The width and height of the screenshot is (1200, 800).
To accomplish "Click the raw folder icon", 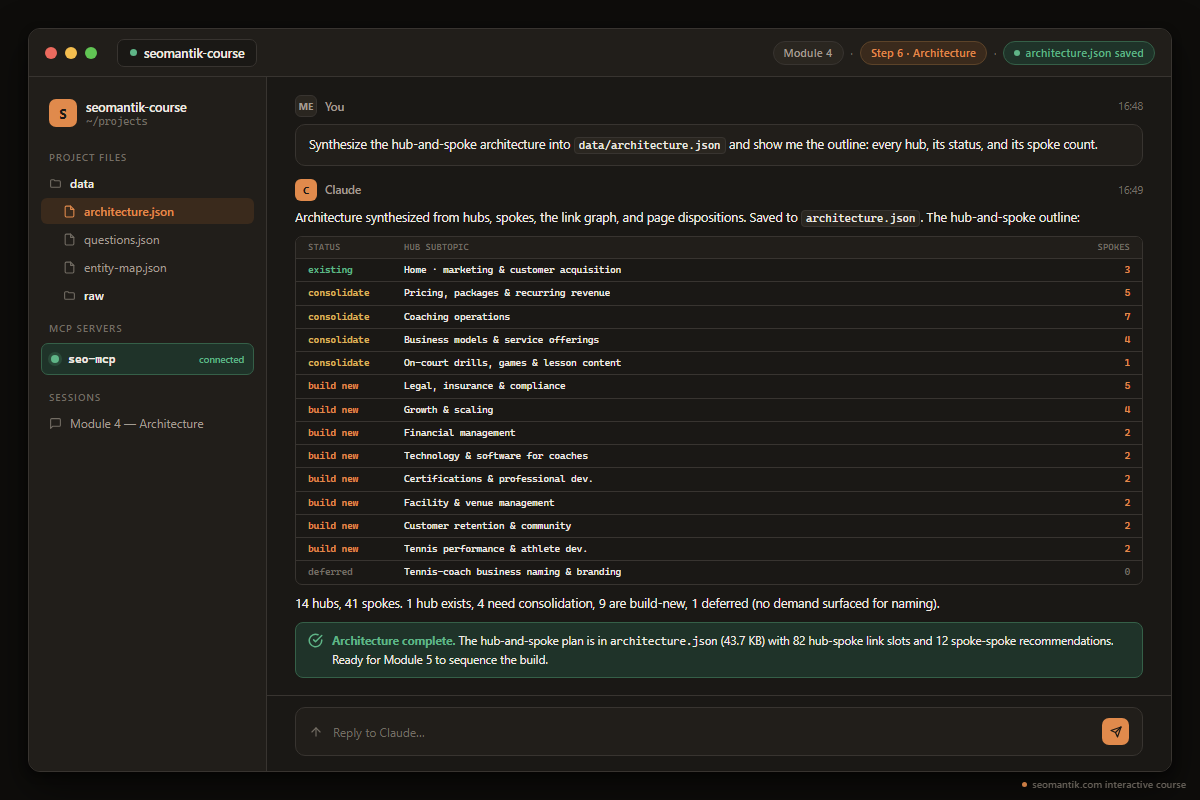I will pos(70,296).
